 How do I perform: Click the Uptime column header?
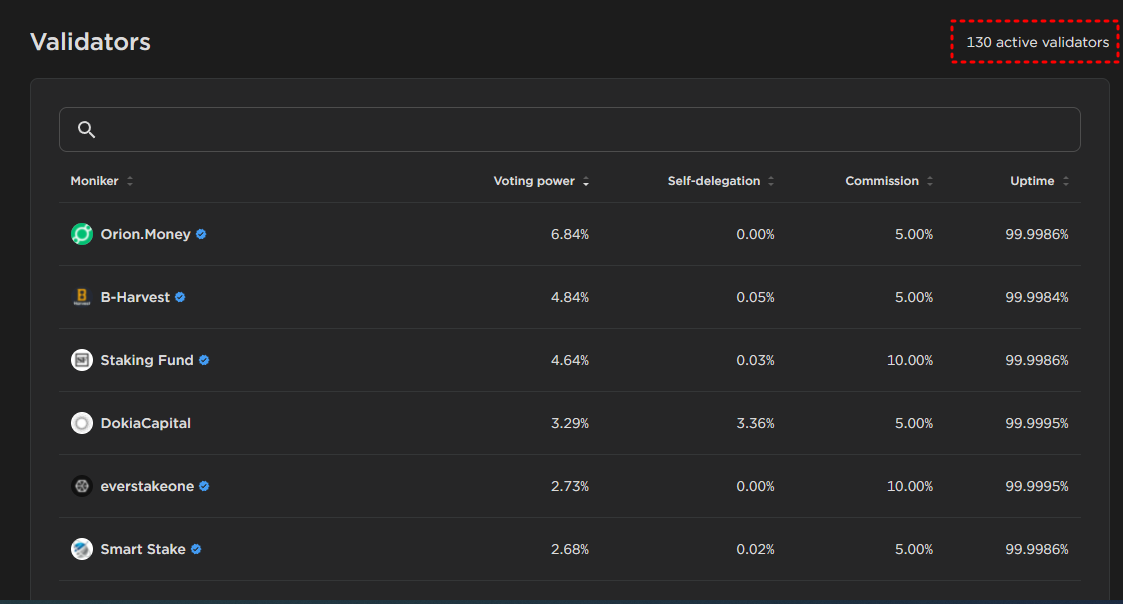point(1032,181)
